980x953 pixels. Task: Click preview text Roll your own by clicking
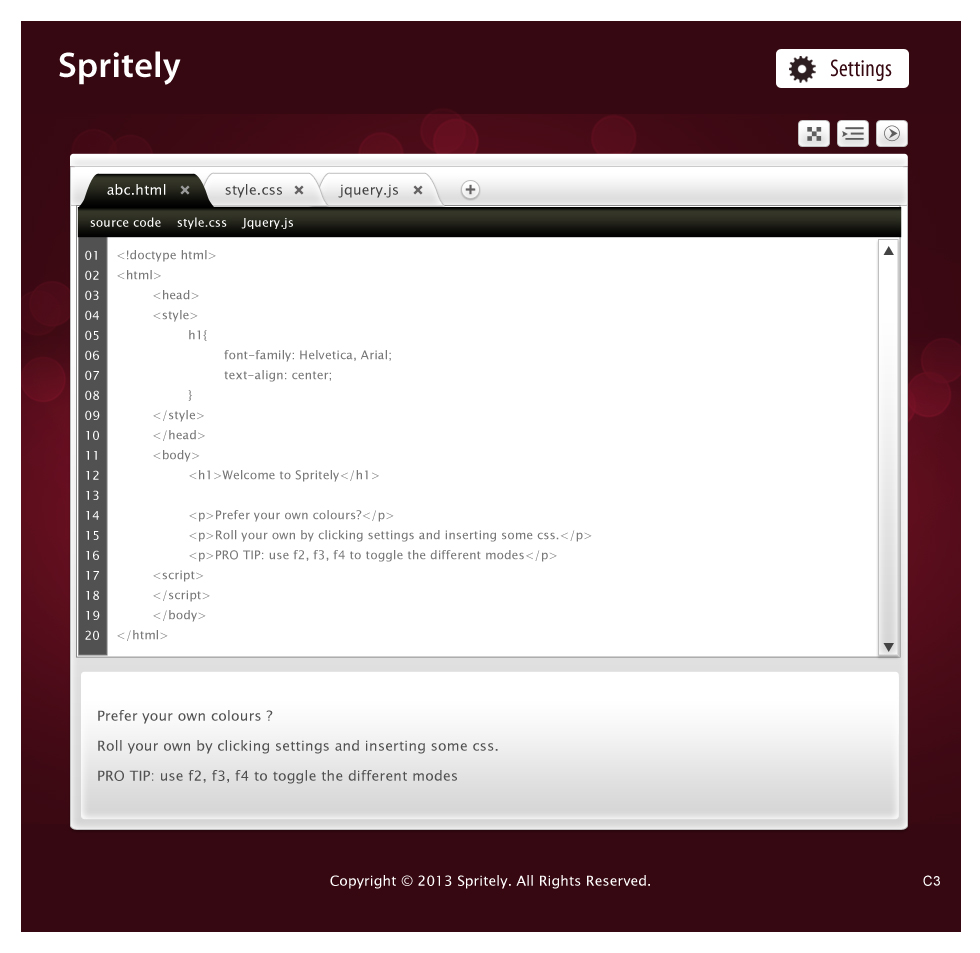[x=298, y=746]
